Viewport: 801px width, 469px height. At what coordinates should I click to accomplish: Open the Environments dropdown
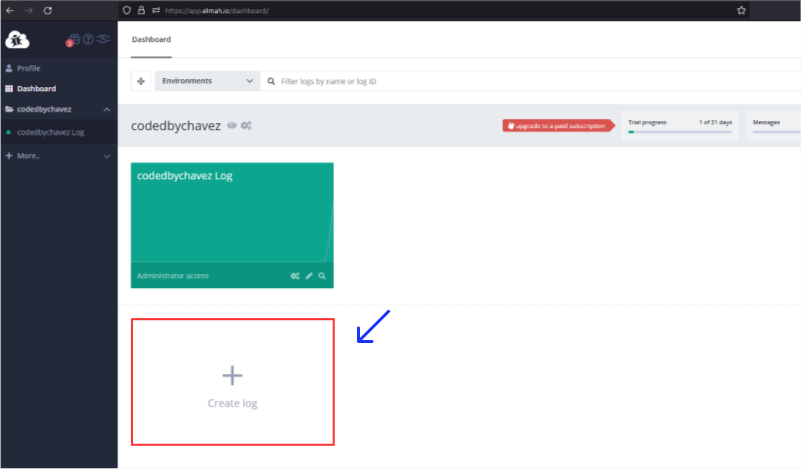tap(208, 81)
